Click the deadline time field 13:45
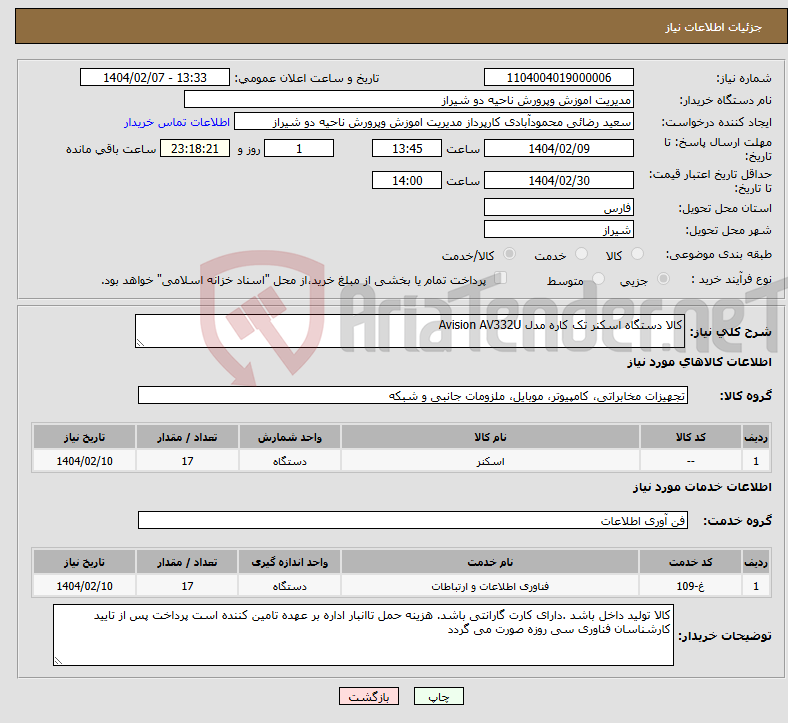 coord(407,148)
